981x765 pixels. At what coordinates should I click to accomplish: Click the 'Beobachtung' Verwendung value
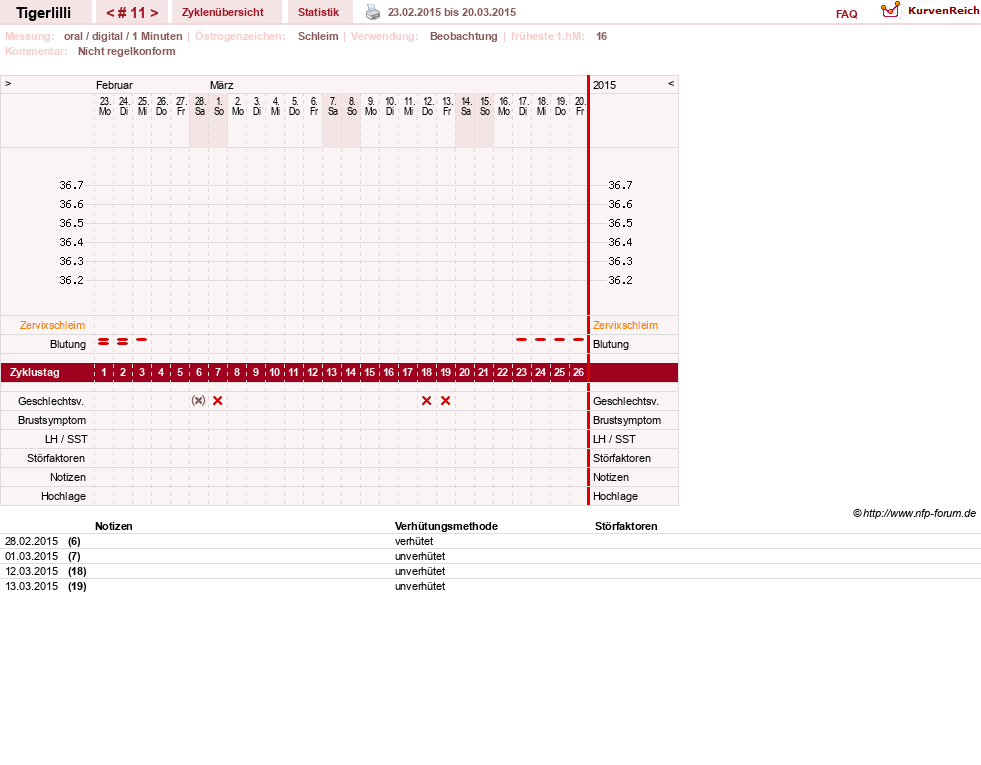(x=464, y=36)
